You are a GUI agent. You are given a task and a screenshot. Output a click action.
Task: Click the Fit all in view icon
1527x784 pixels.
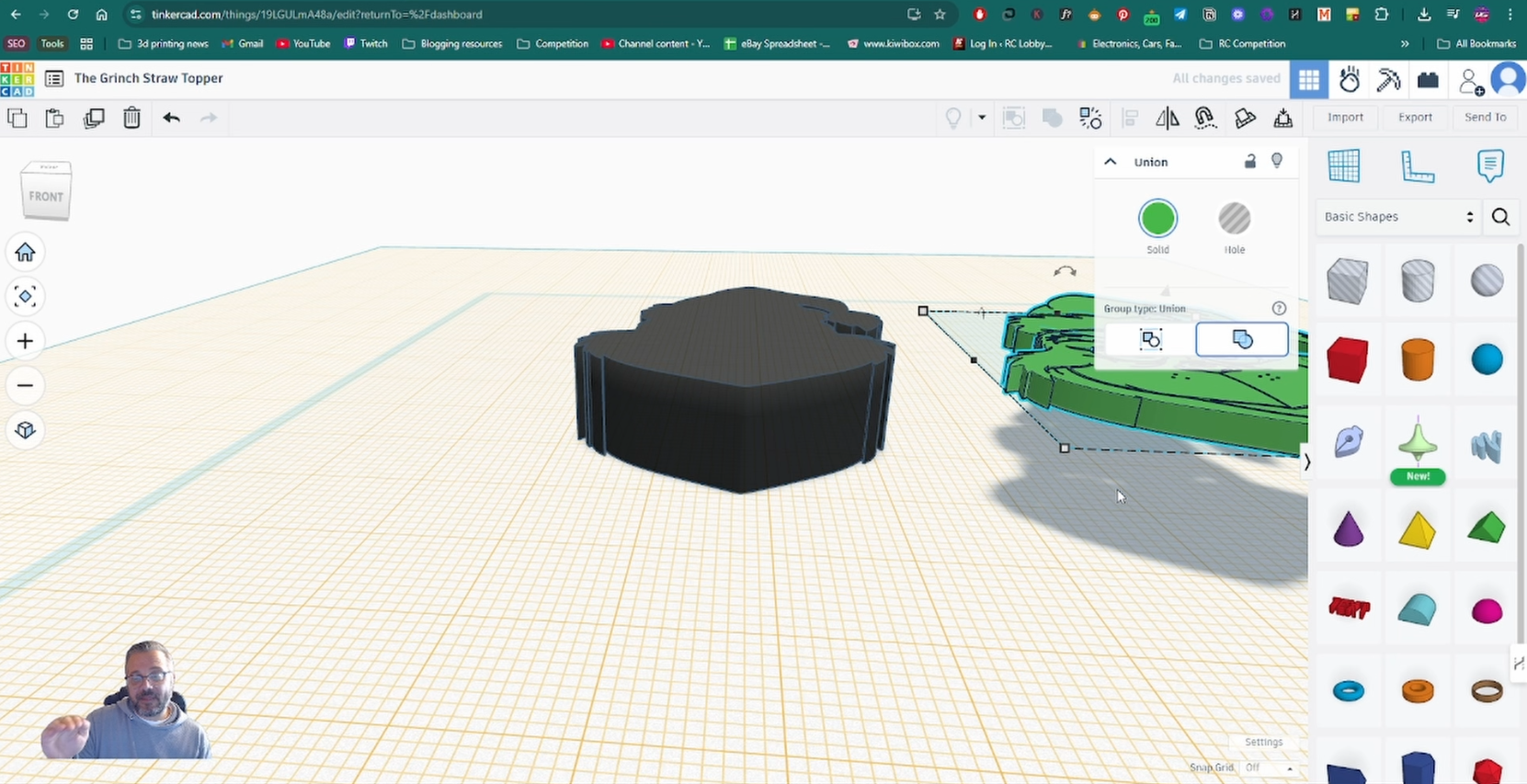[x=25, y=296]
